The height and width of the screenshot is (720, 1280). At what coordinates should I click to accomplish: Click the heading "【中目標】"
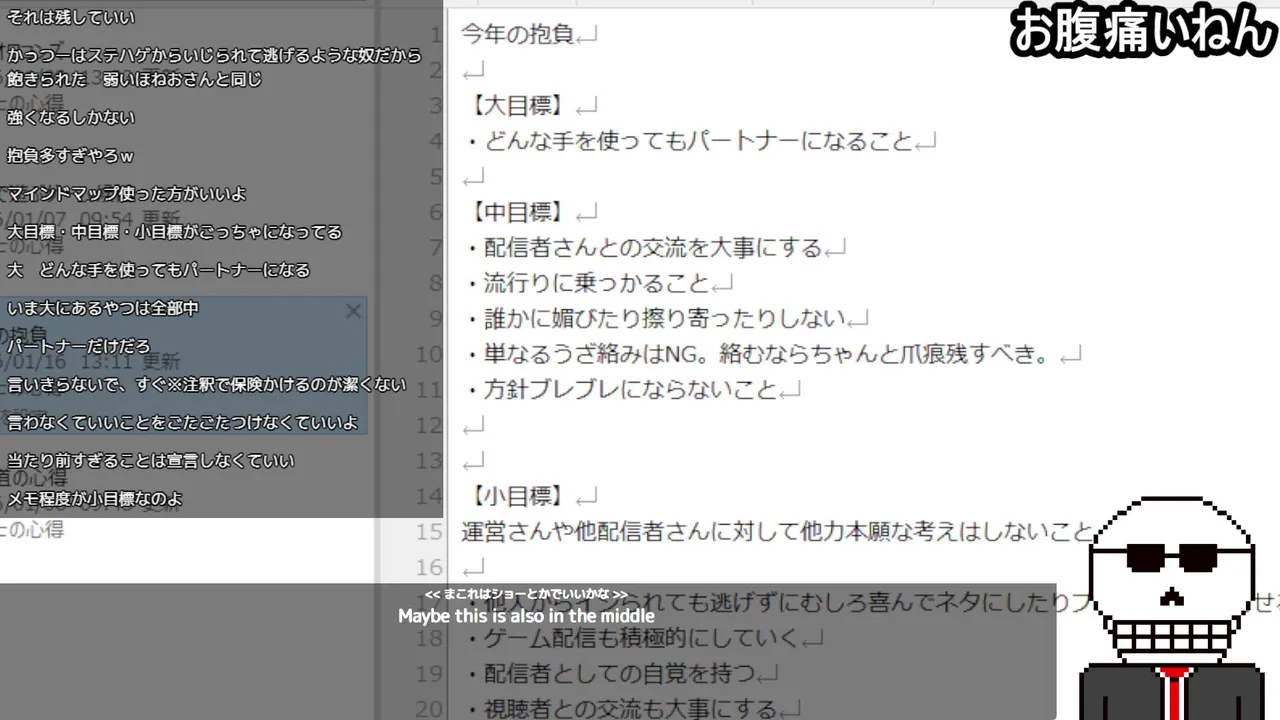click(x=518, y=212)
